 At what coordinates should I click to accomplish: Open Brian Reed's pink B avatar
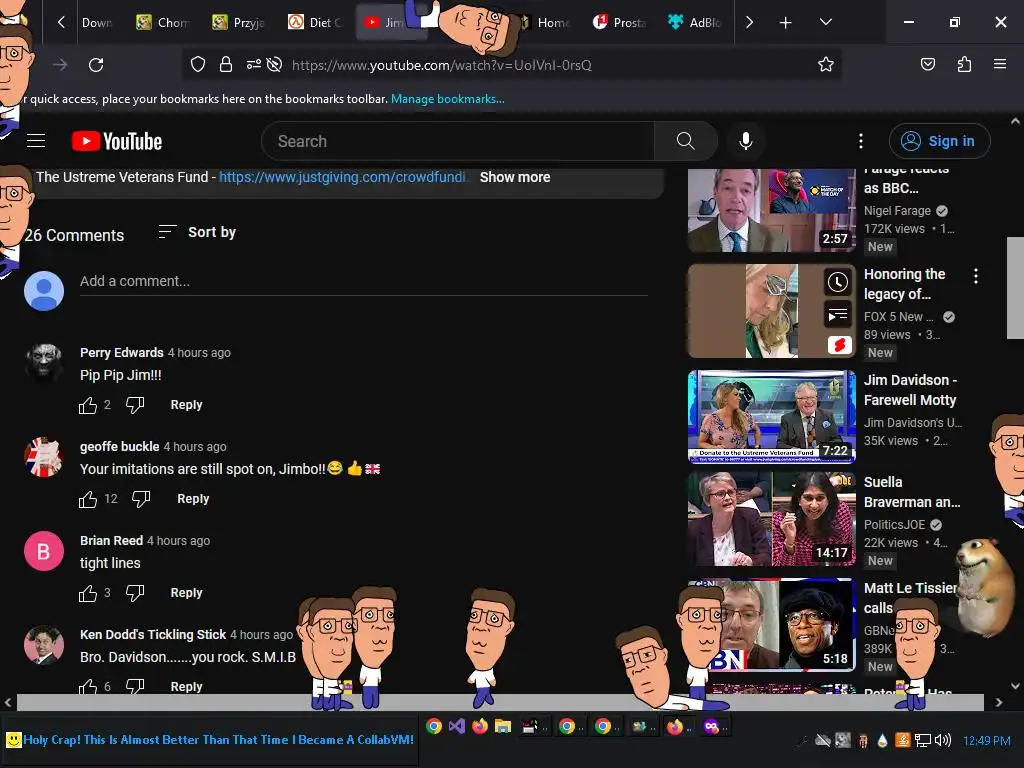coord(44,551)
